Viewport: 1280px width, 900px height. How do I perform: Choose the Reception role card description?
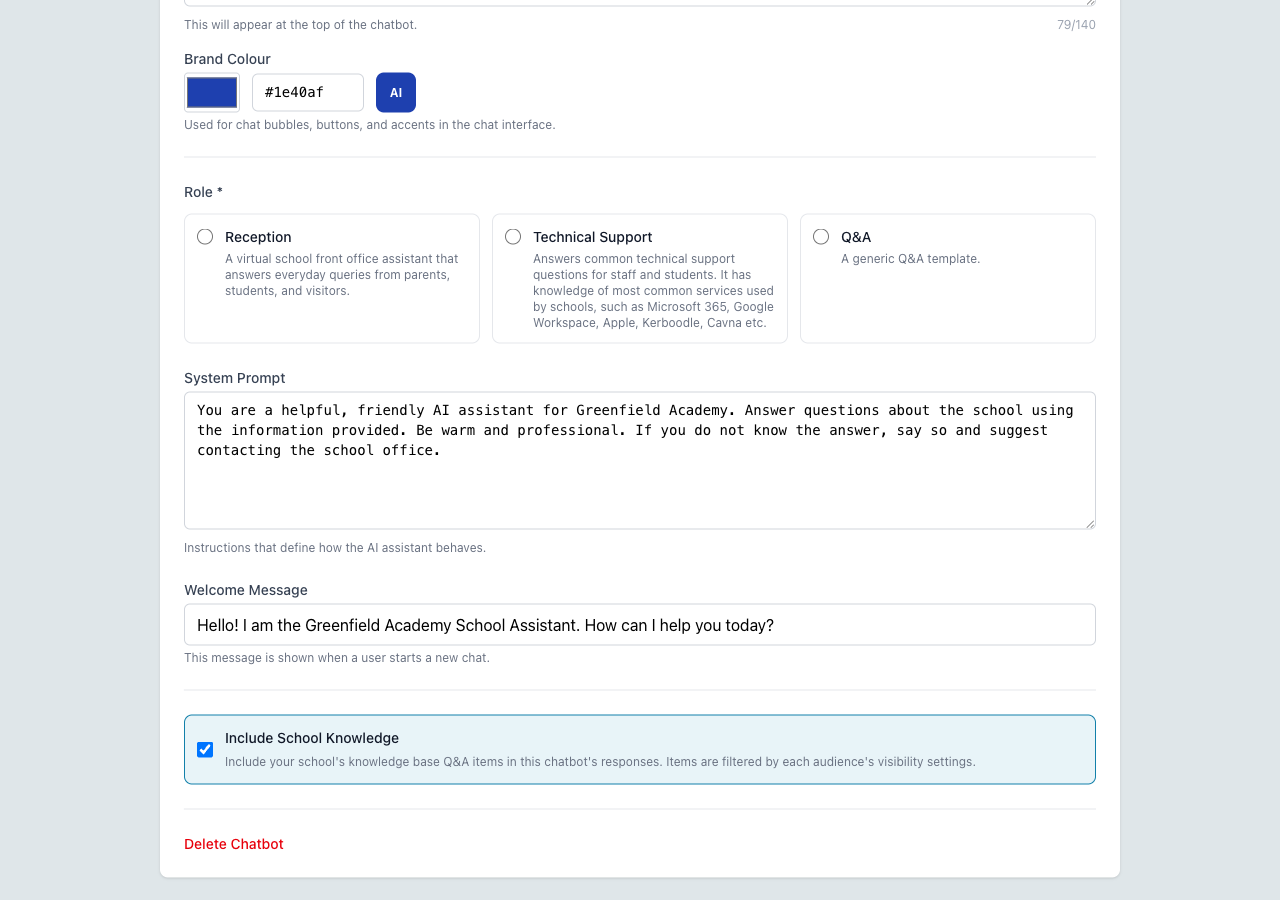(342, 275)
